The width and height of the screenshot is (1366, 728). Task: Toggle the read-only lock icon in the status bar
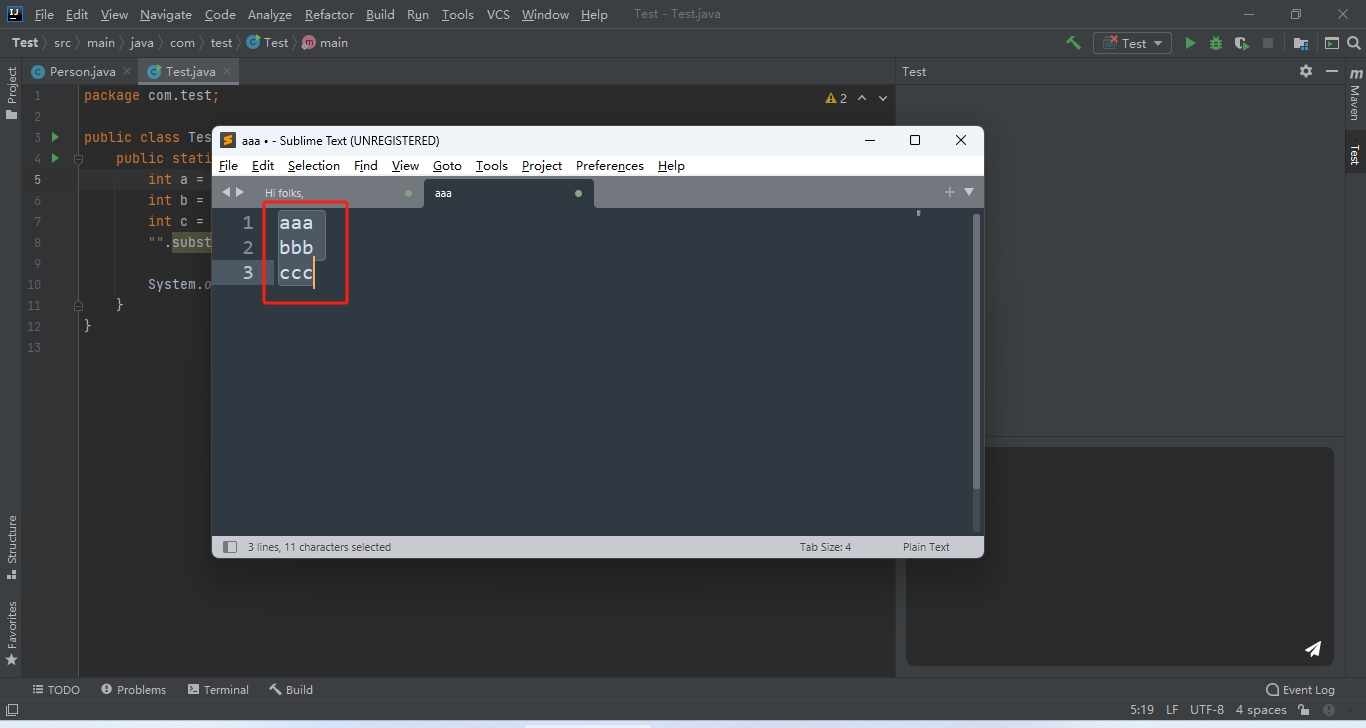click(1302, 710)
